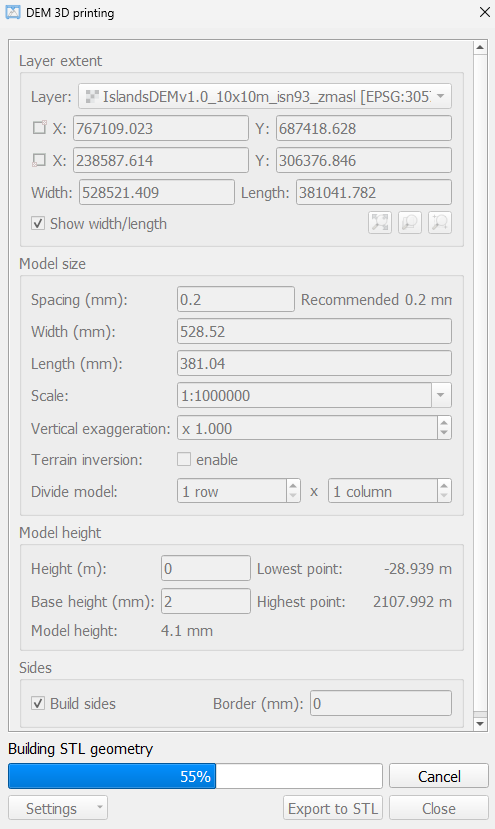Increase the row count stepper
This screenshot has width=495, height=829.
click(x=294, y=485)
